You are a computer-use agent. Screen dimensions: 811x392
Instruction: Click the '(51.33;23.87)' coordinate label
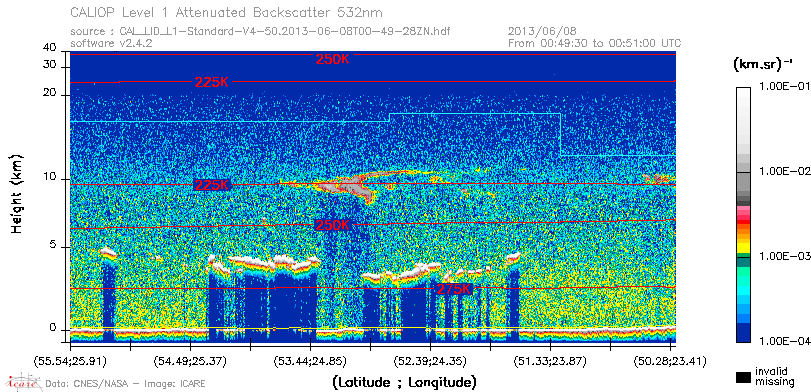click(x=550, y=360)
